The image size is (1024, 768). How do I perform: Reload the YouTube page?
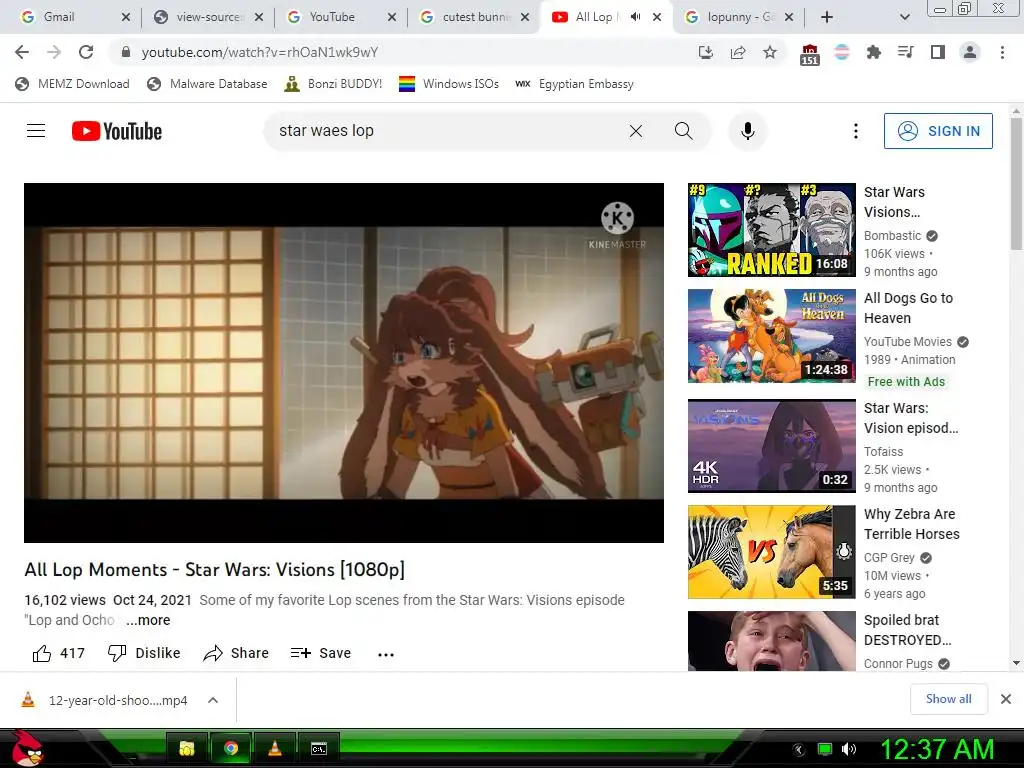pos(86,52)
